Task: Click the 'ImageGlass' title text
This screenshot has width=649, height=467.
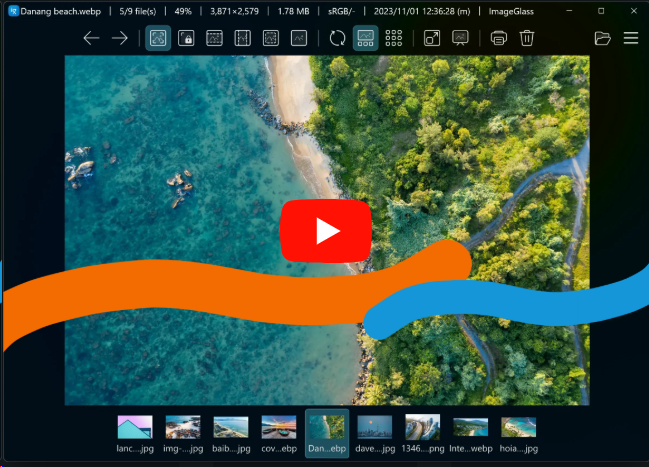Action: pos(511,12)
